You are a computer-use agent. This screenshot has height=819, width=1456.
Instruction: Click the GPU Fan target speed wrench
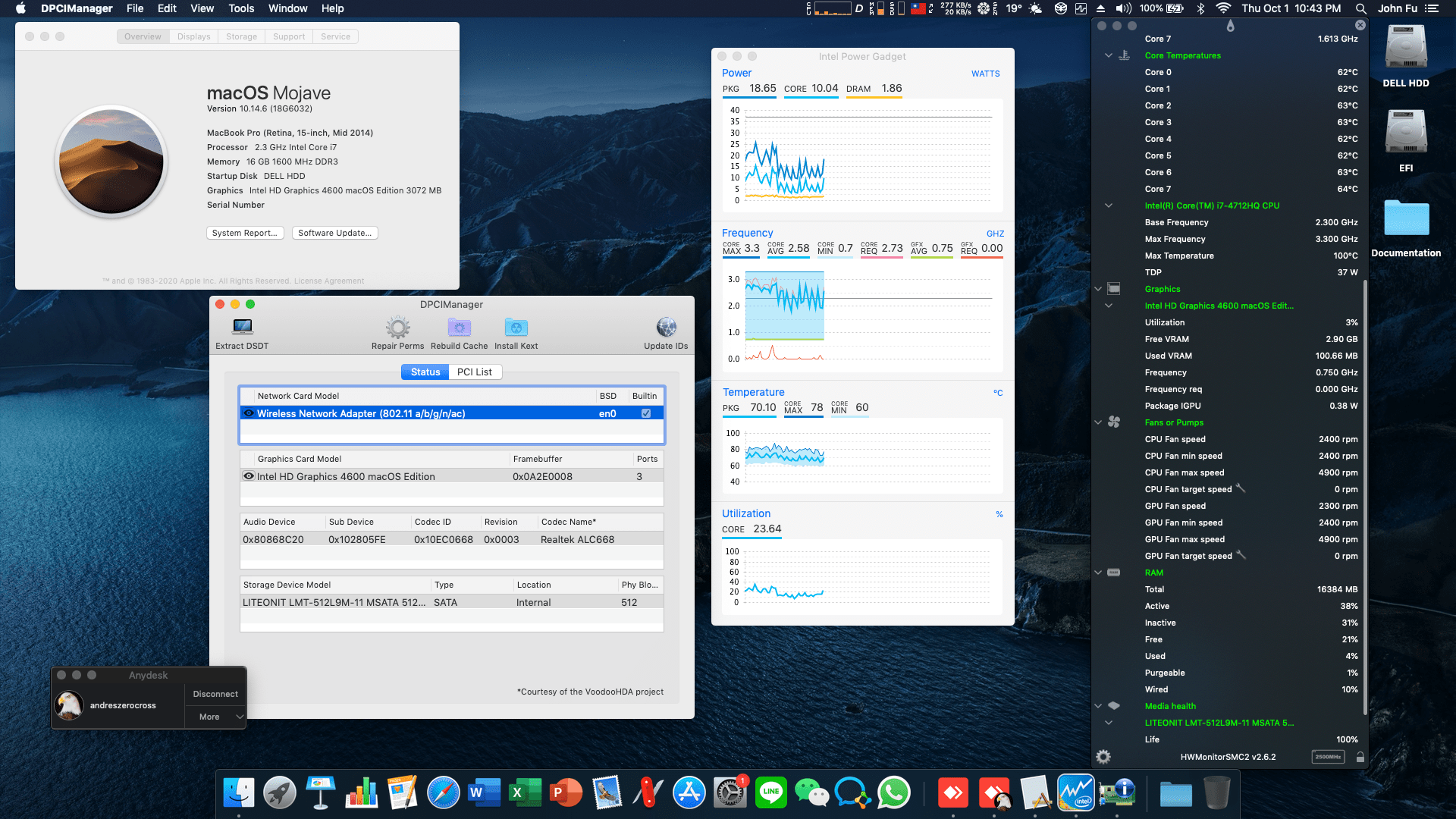coord(1241,555)
